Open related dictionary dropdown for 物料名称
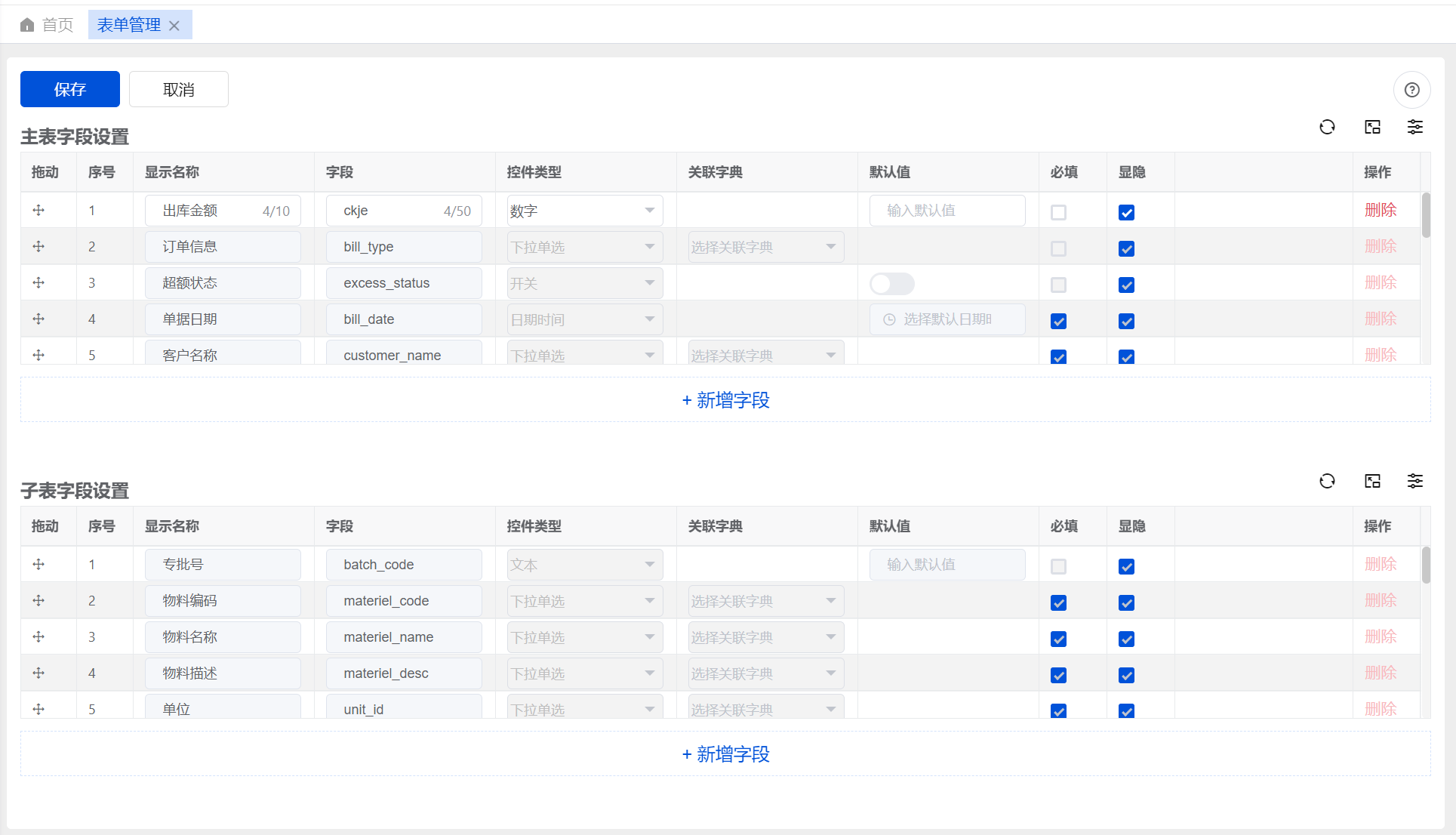Screen dimensions: 1456x835 pyautogui.click(x=766, y=637)
